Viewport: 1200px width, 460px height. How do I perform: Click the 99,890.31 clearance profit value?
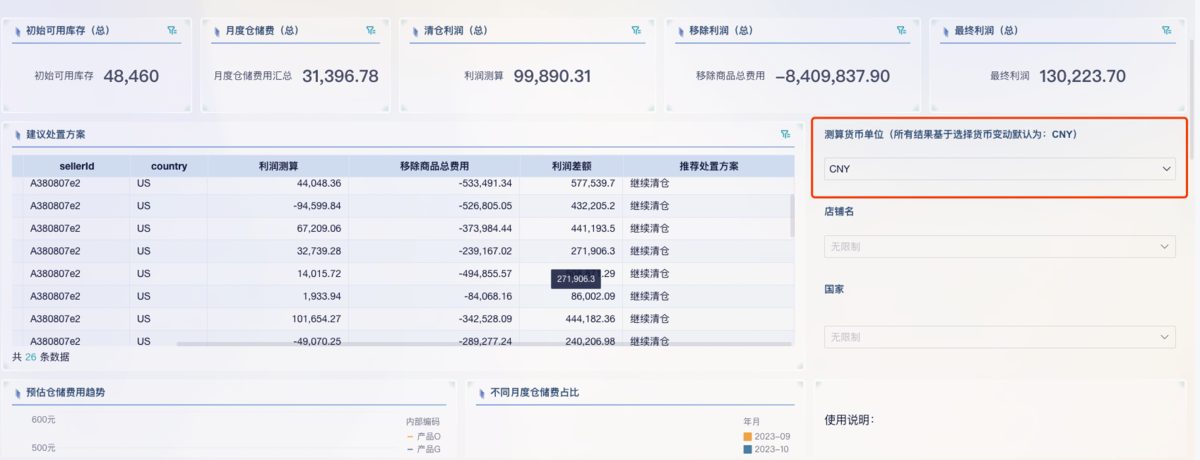pos(552,75)
